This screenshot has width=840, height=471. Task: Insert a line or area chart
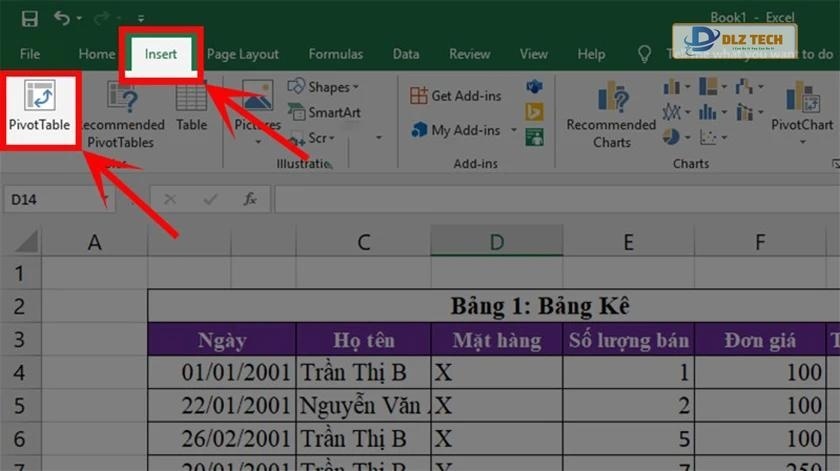(x=677, y=112)
